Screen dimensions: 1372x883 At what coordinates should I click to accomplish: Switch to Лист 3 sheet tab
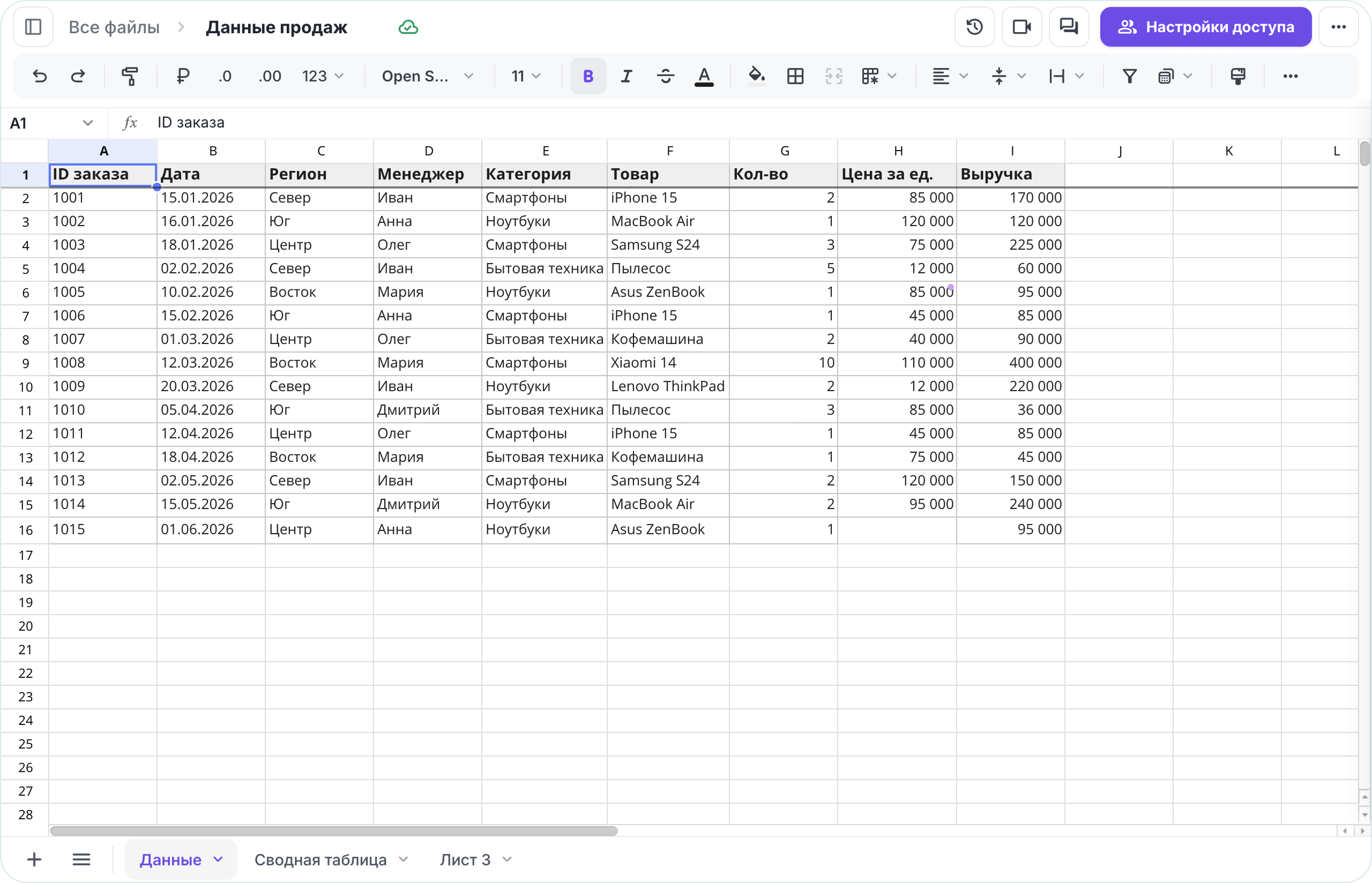(475, 859)
